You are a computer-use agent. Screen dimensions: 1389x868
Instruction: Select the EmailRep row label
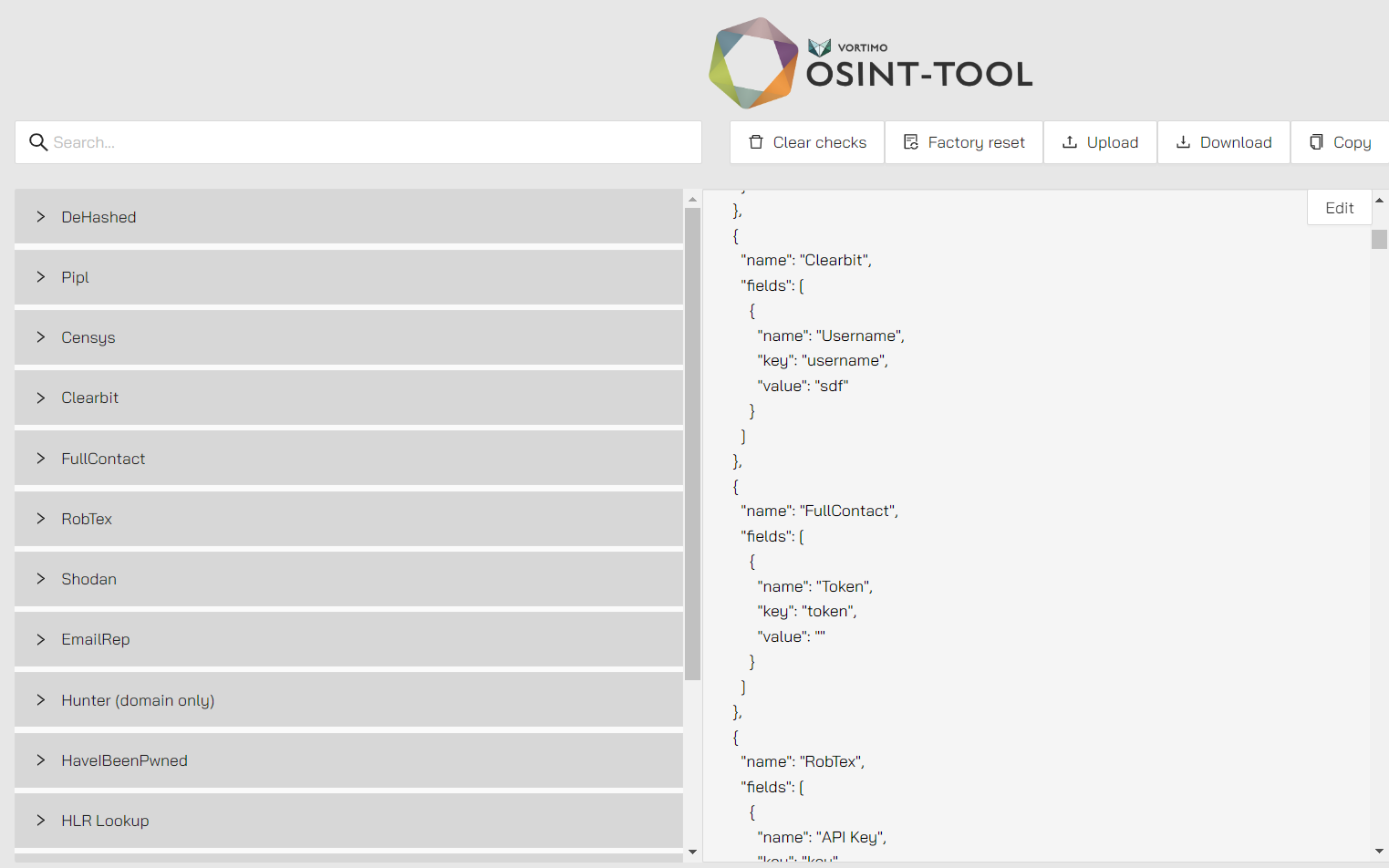(x=96, y=639)
